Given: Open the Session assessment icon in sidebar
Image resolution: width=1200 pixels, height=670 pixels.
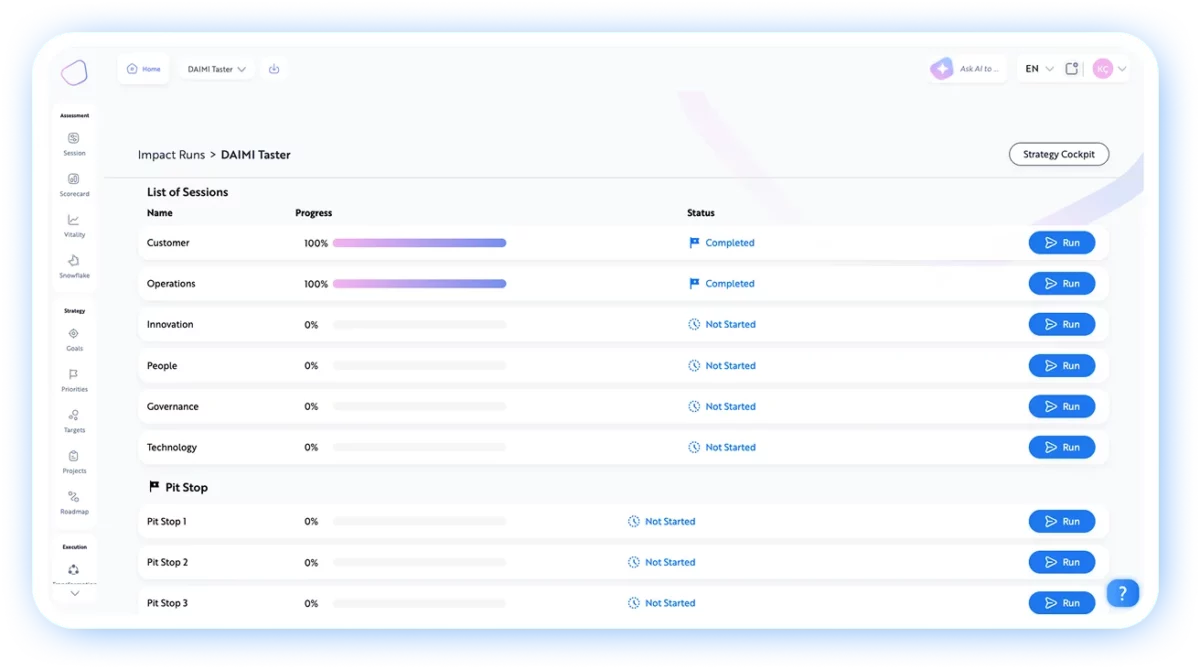Looking at the screenshot, I should [74, 139].
